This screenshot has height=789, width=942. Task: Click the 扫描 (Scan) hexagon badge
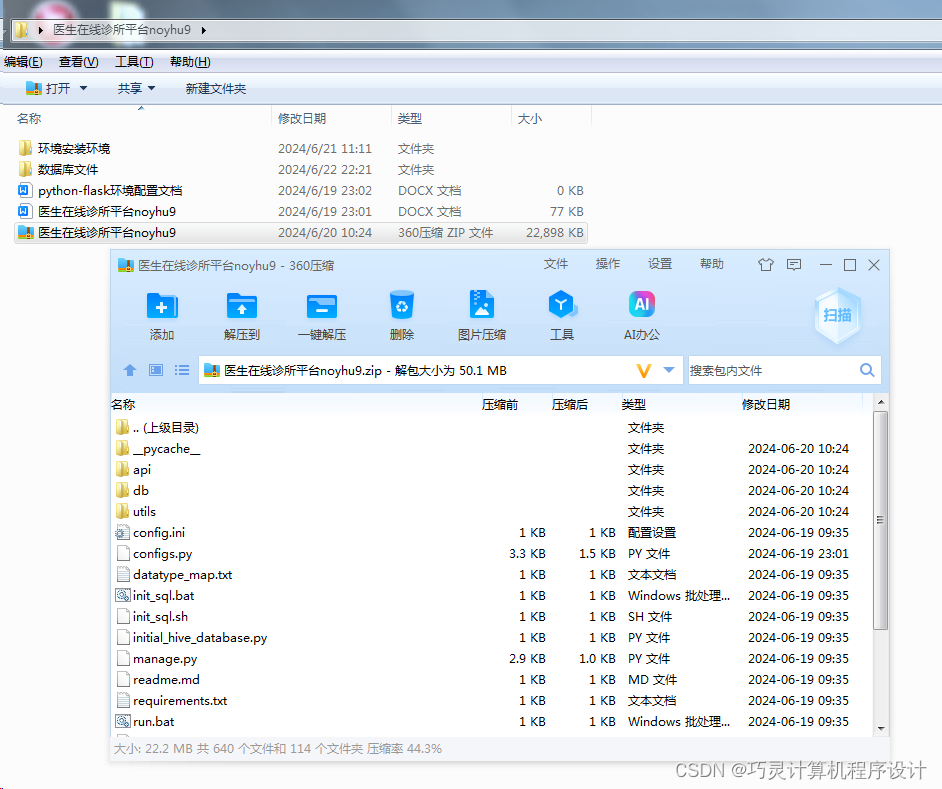(x=837, y=315)
